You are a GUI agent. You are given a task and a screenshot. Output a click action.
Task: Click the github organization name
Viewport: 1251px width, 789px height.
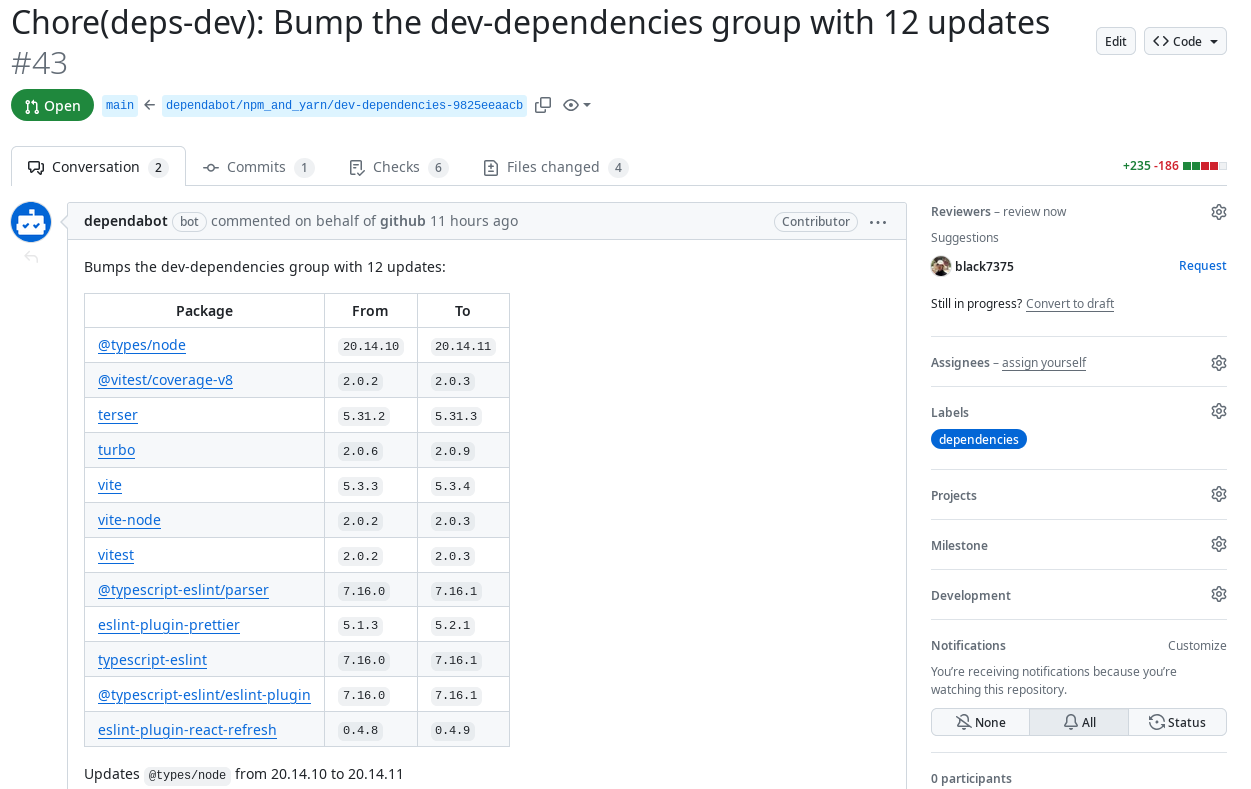pos(403,221)
